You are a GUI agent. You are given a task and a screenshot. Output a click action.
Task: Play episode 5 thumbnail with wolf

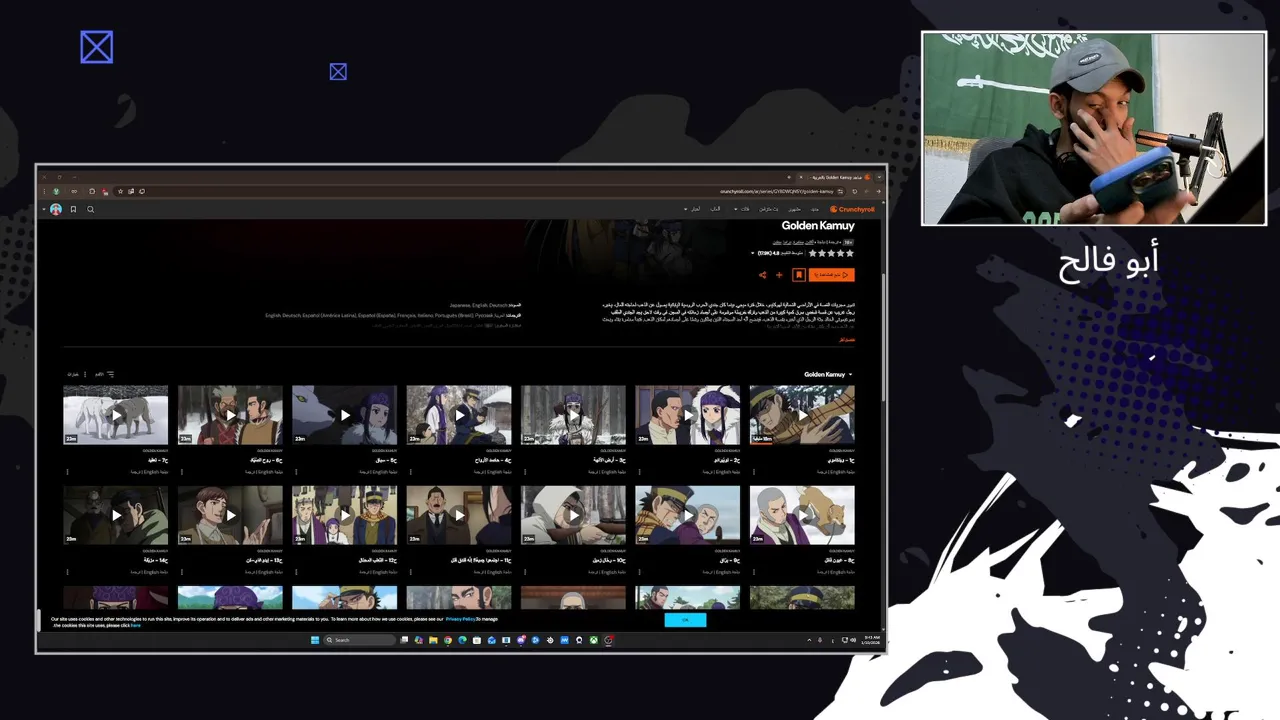(344, 415)
